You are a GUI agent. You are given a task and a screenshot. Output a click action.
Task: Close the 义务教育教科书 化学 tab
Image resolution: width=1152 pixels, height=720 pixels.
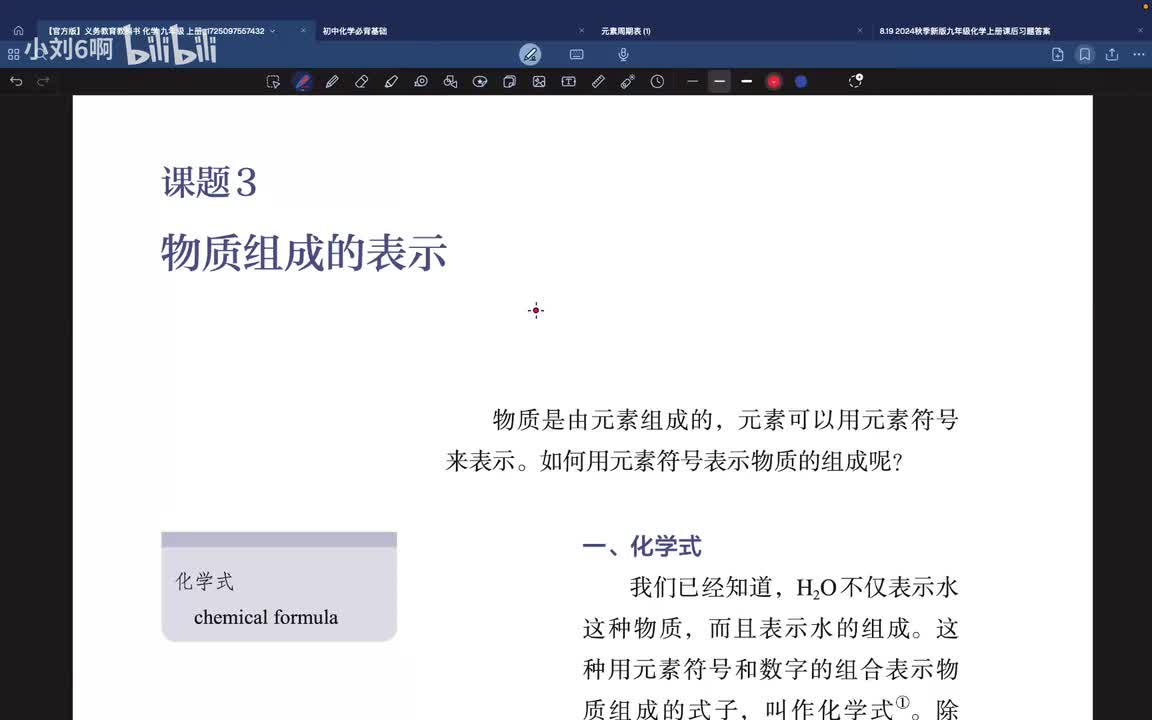tap(303, 31)
